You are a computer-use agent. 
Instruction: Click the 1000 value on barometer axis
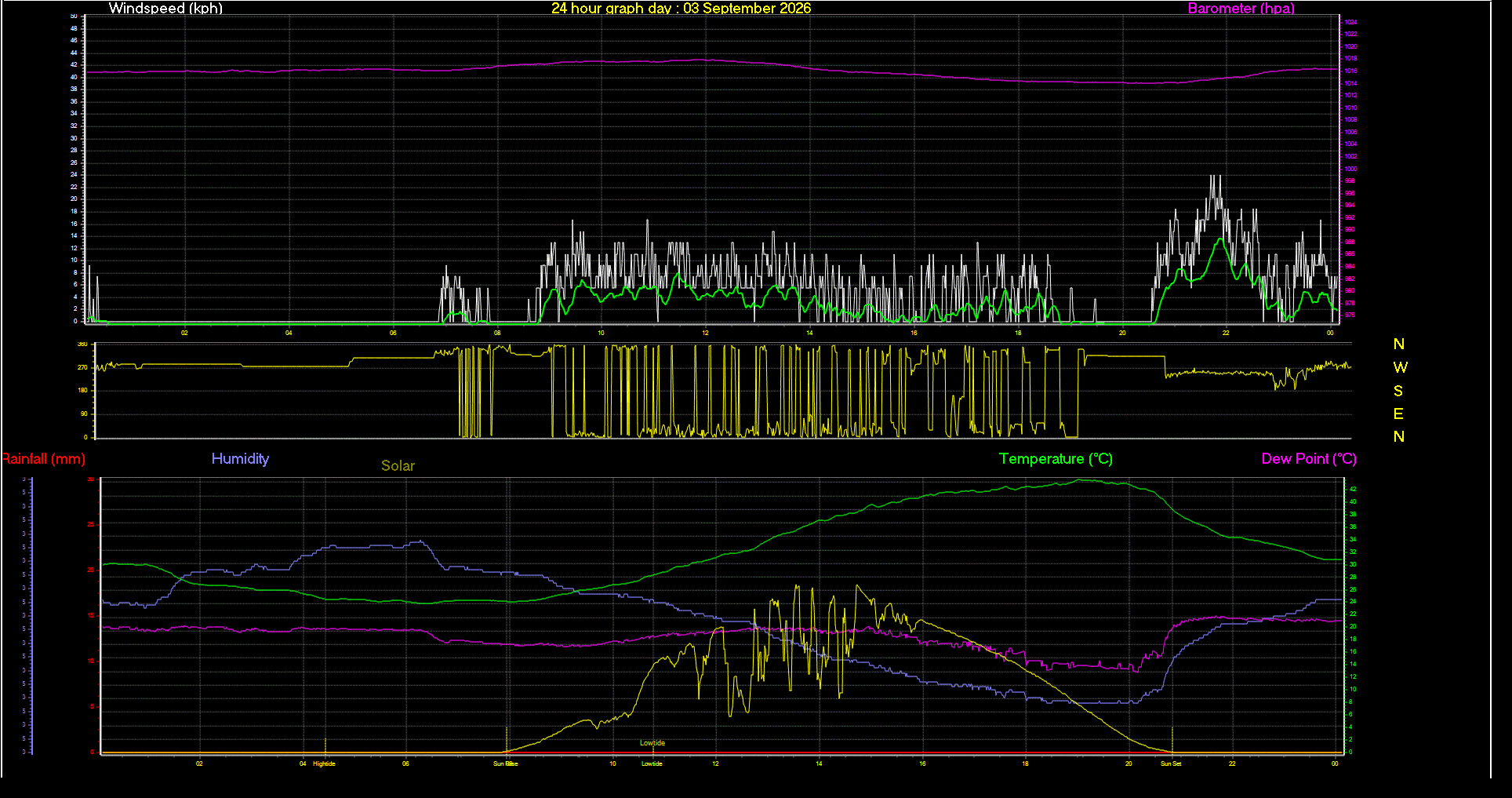pos(1350,169)
